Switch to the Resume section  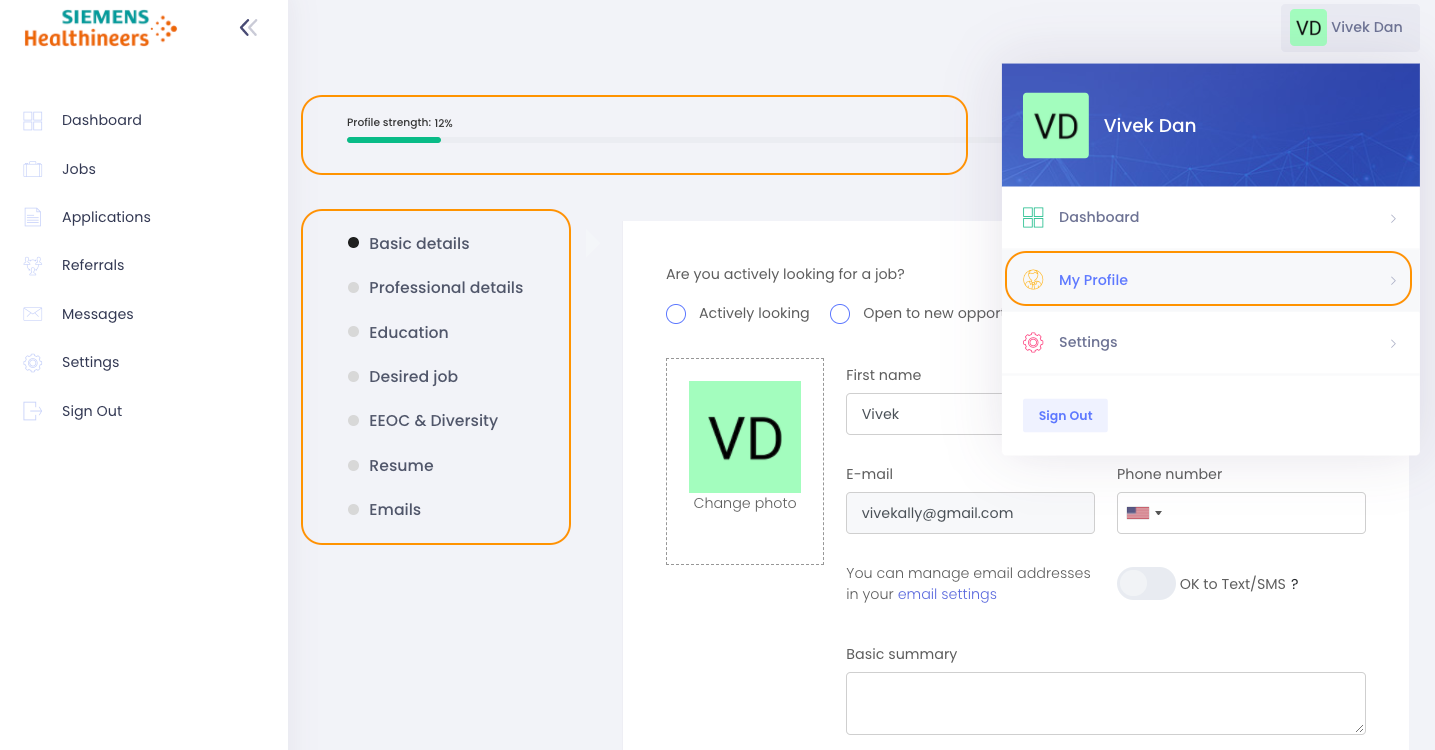[401, 465]
